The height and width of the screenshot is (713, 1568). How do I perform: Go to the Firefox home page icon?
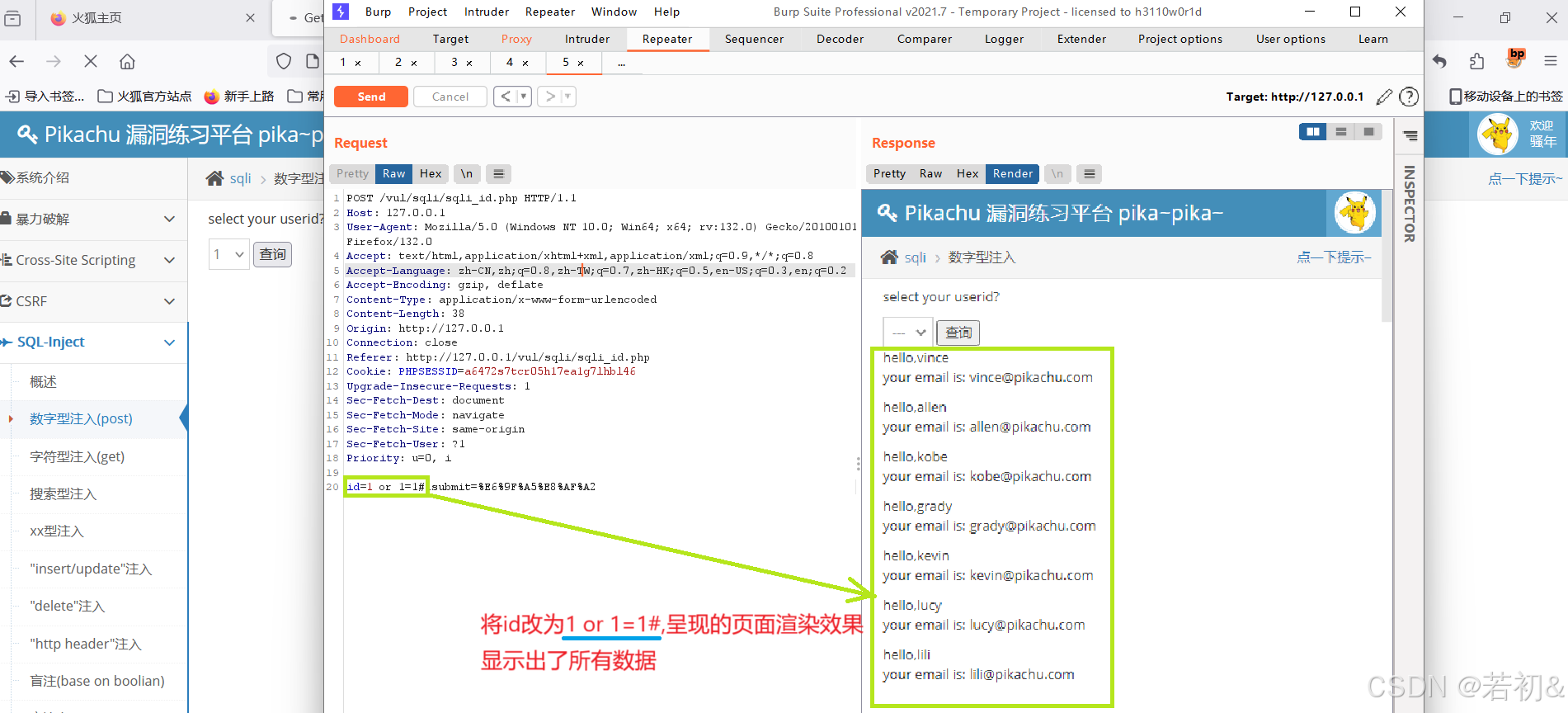point(127,61)
